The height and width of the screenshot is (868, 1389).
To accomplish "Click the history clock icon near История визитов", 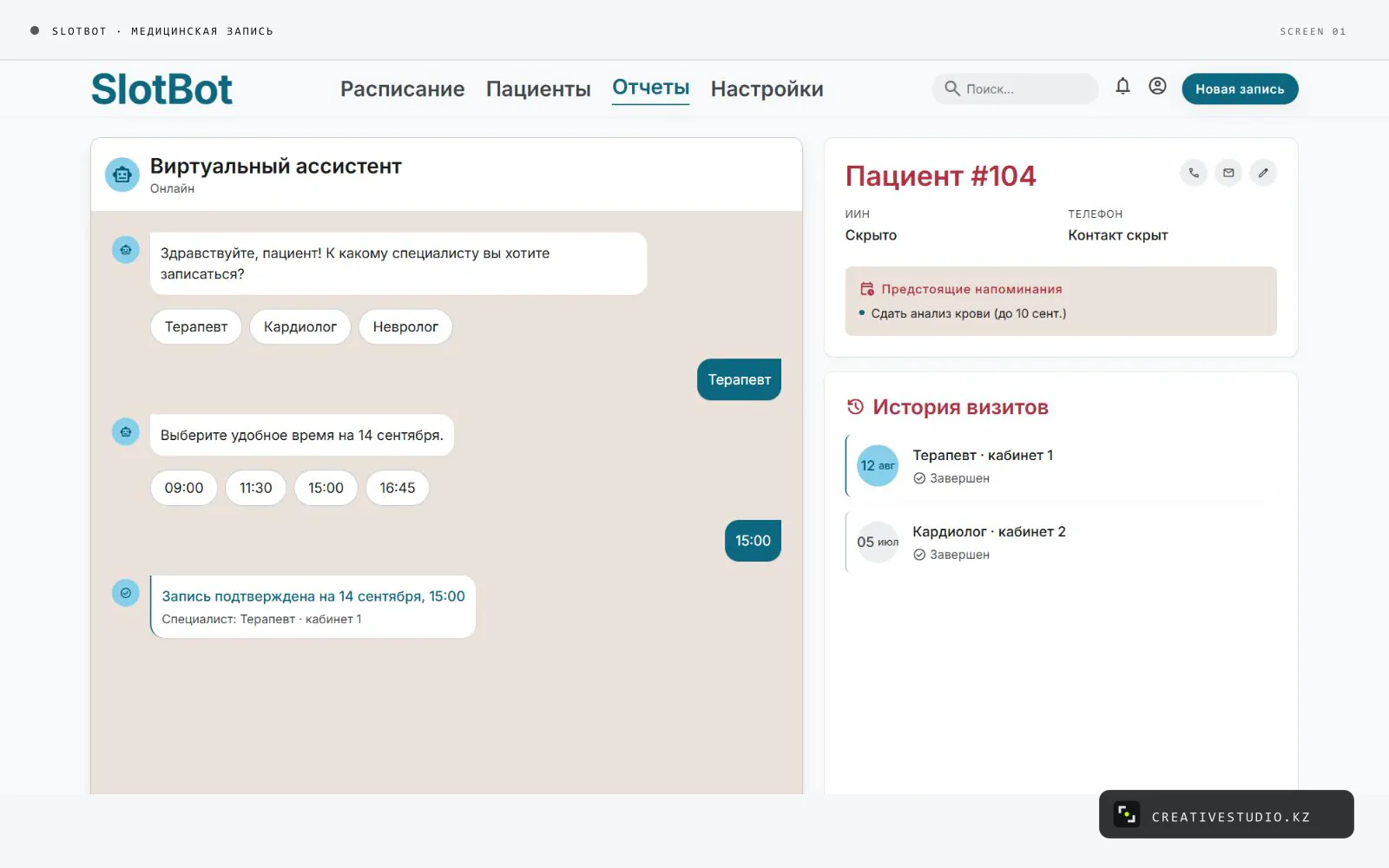I will (855, 406).
